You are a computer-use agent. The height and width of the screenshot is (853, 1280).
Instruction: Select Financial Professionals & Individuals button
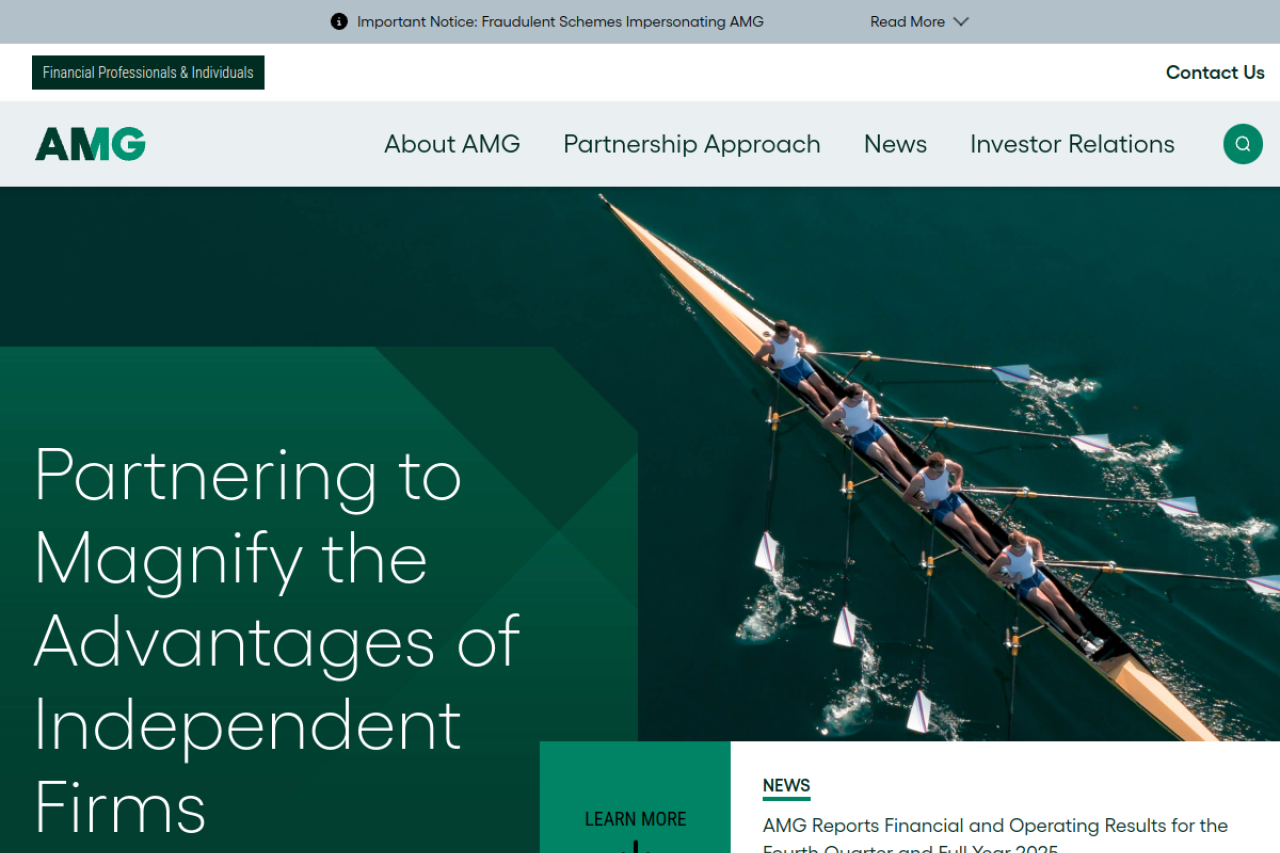point(148,72)
